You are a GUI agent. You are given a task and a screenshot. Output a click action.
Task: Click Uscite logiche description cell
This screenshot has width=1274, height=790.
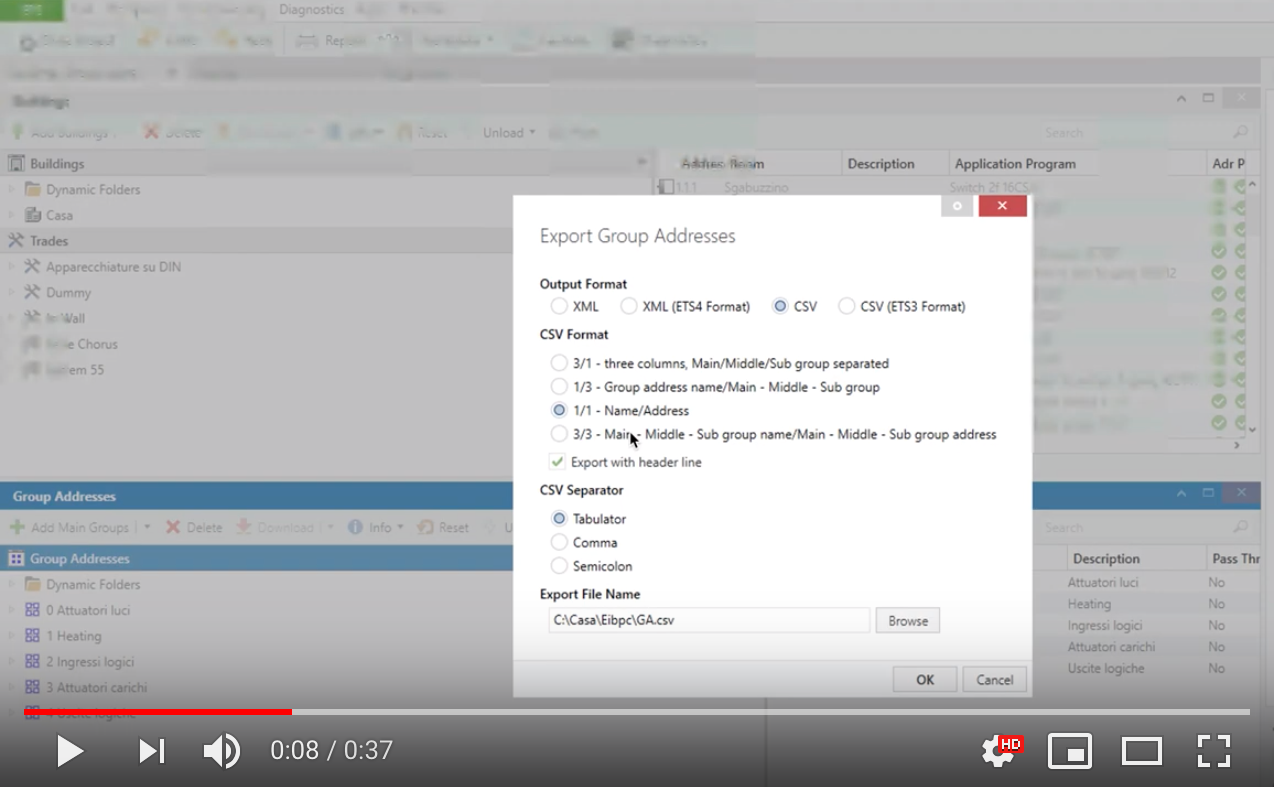[x=1106, y=668]
